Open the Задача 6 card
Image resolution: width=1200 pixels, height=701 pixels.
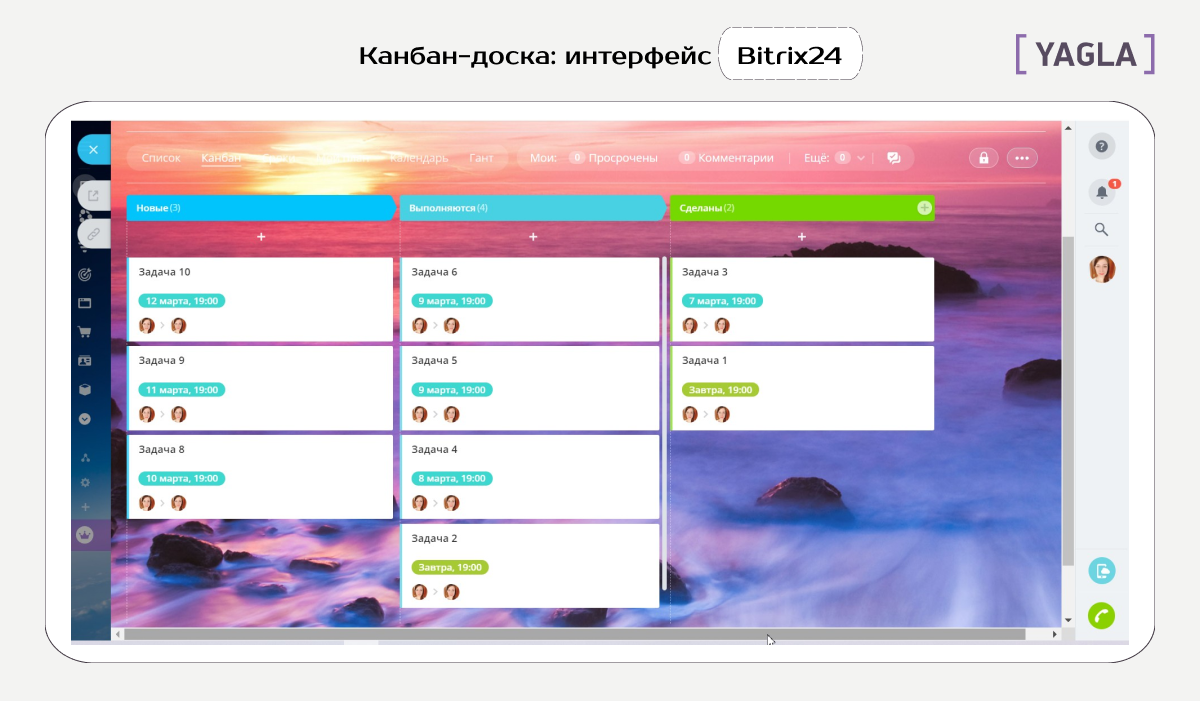coord(530,299)
